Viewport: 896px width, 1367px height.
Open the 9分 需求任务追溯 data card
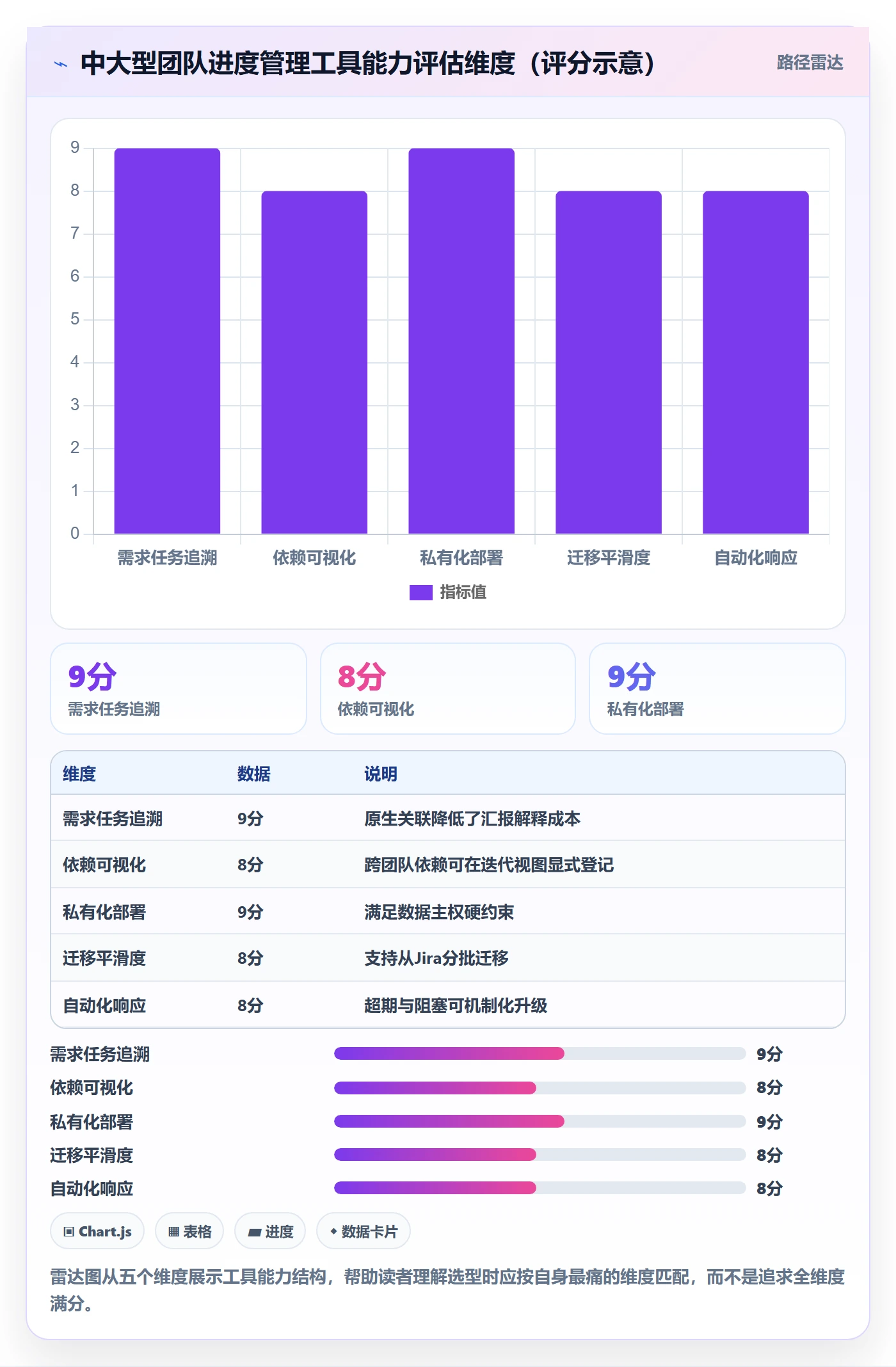pyautogui.click(x=179, y=689)
